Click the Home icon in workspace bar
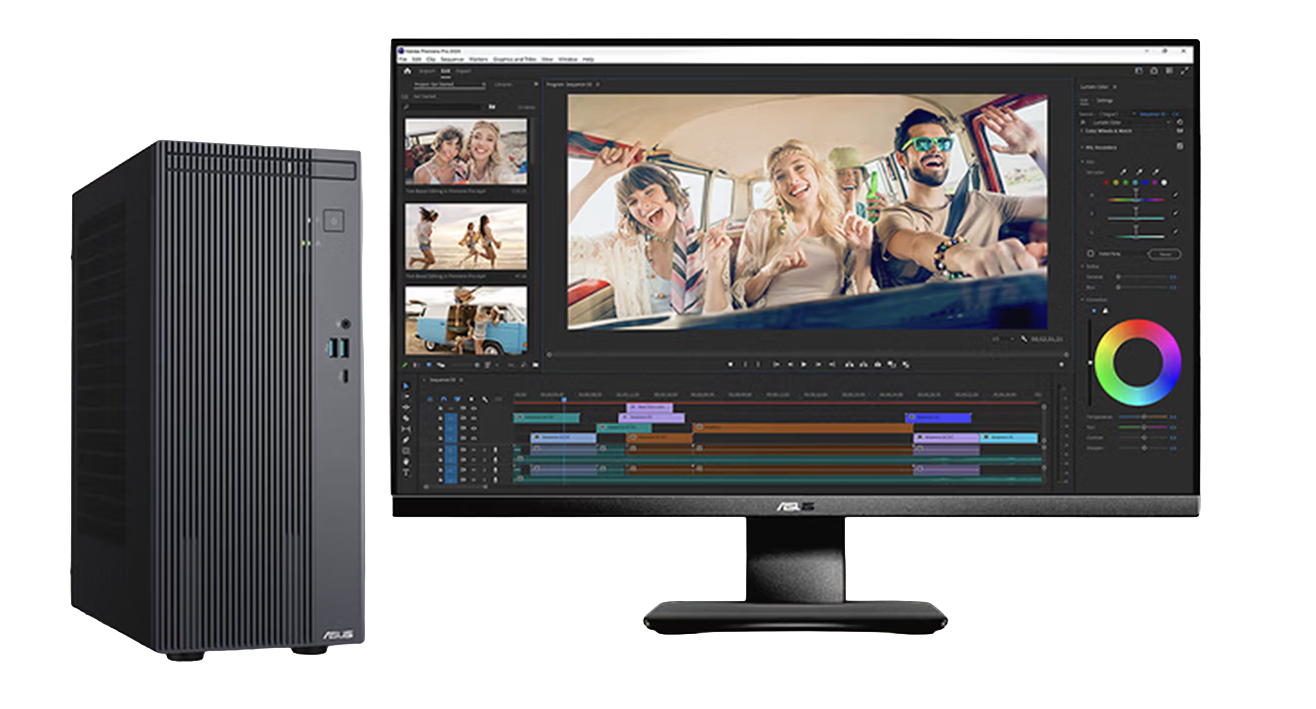Image resolution: width=1316 pixels, height=709 pixels. (x=407, y=72)
